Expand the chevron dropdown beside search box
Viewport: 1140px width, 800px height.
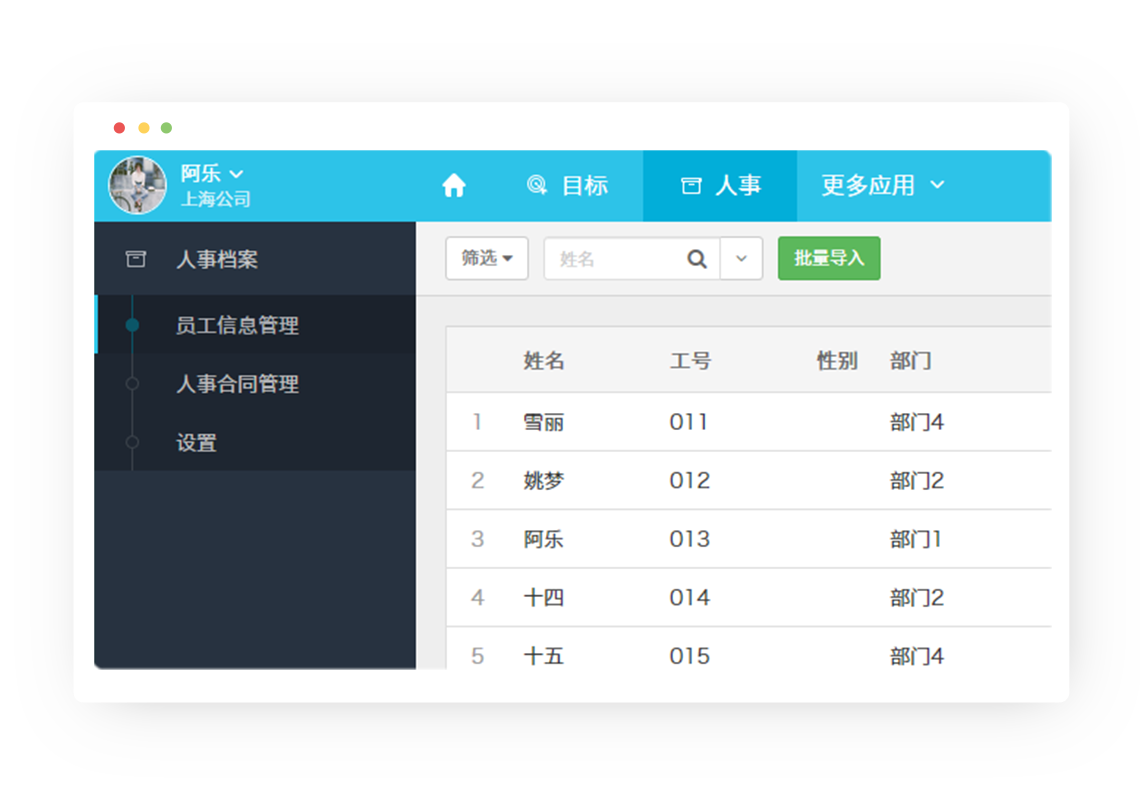tap(741, 259)
